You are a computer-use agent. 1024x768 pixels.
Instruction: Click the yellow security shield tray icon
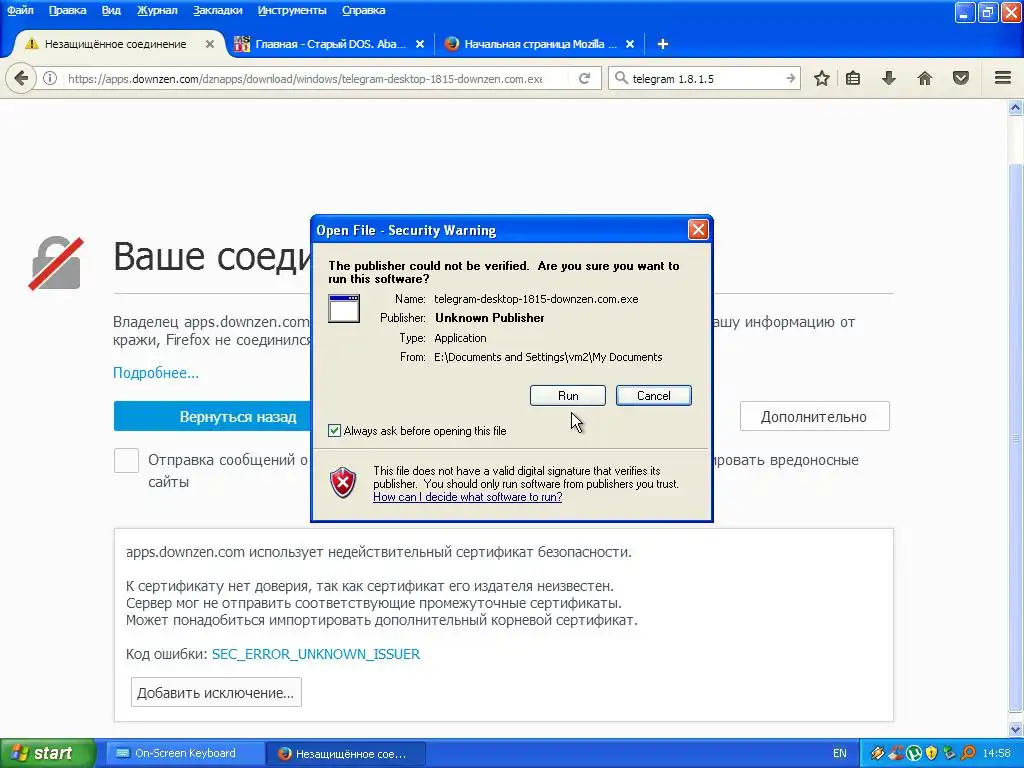click(x=932, y=754)
